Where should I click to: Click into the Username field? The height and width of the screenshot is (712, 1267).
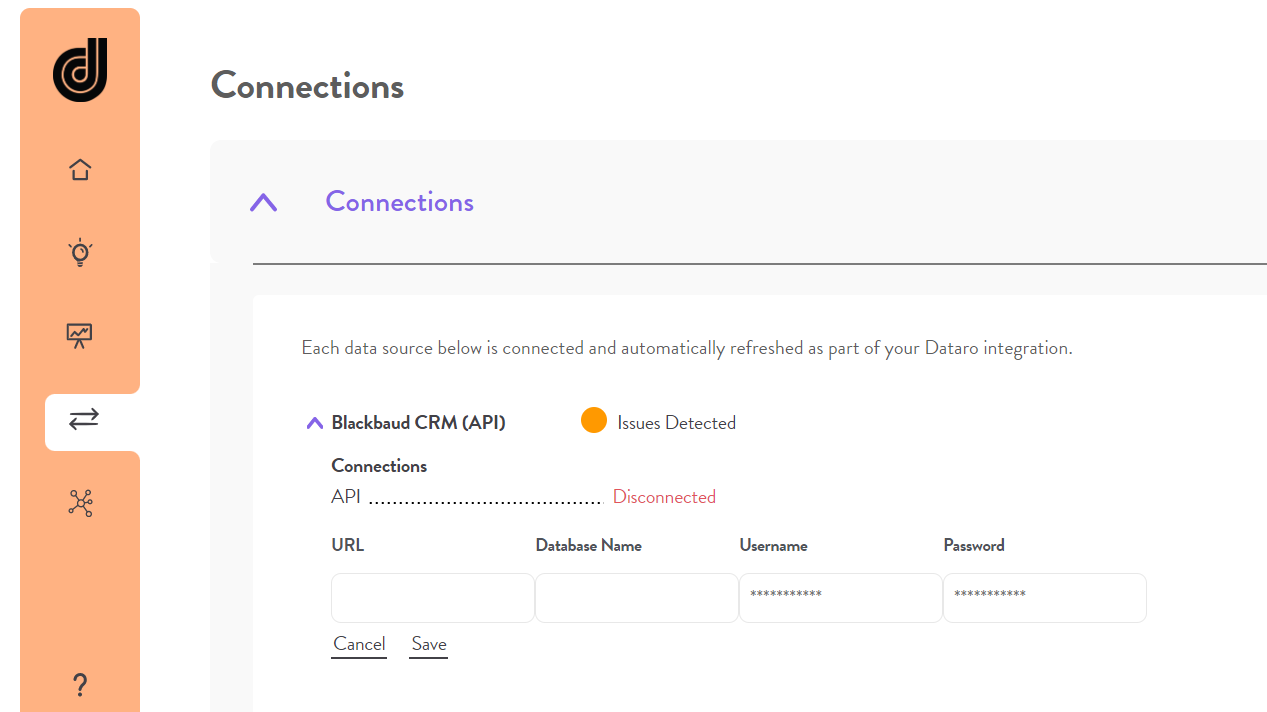pyautogui.click(x=841, y=598)
